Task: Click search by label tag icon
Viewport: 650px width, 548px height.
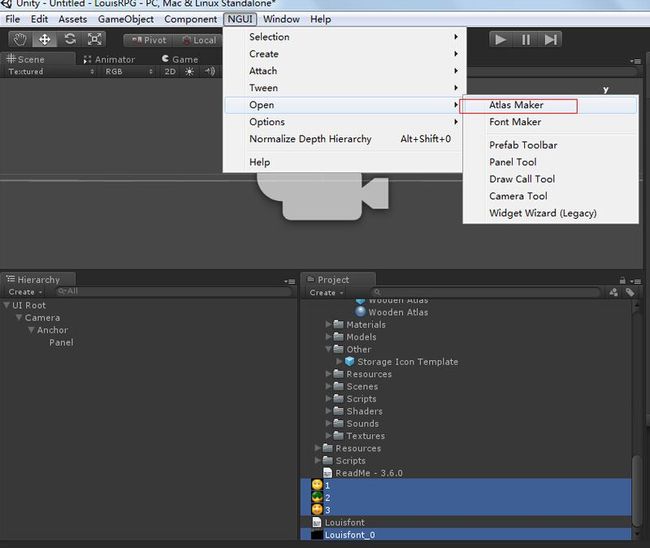Action: [x=630, y=293]
